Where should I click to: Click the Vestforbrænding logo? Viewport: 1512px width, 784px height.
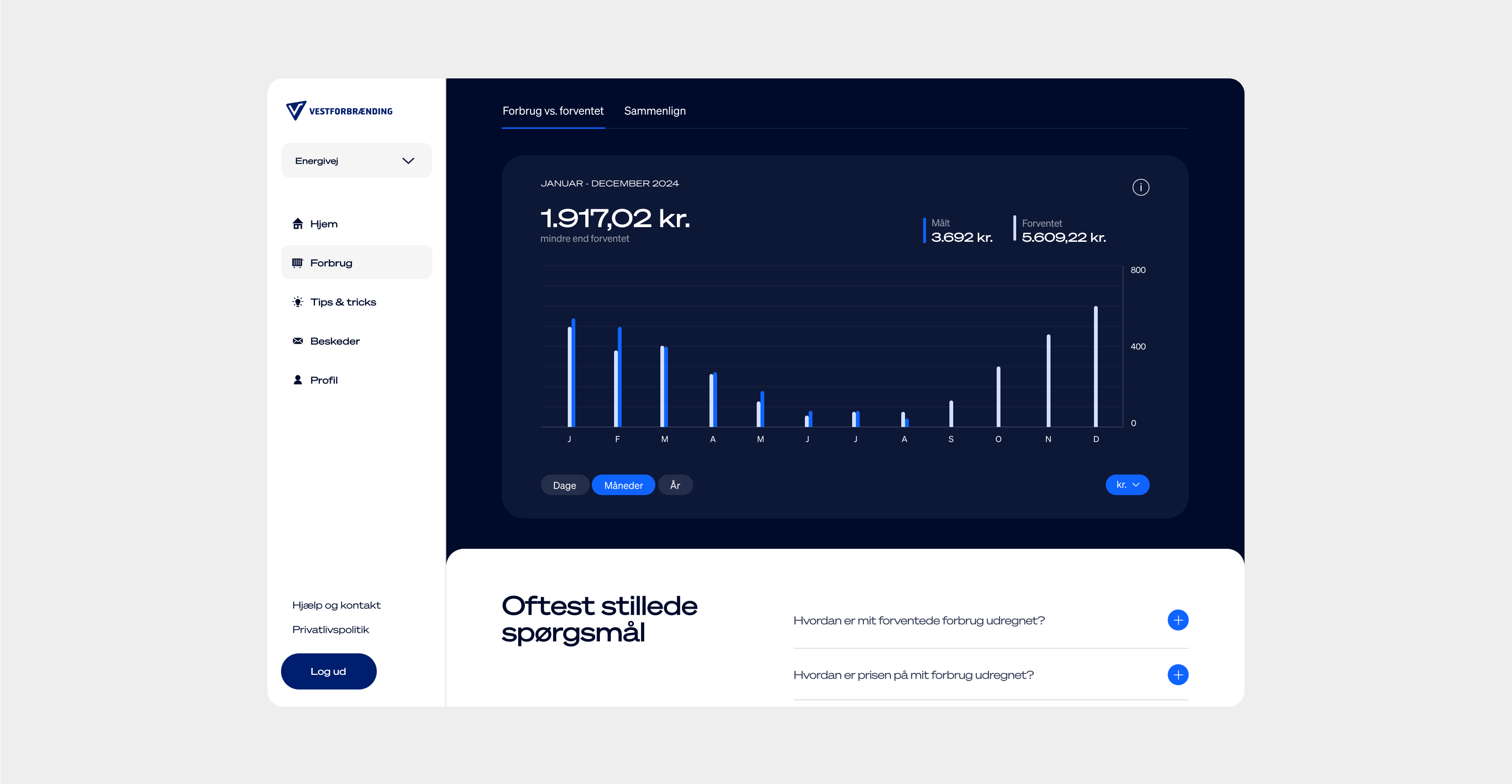tap(339, 111)
